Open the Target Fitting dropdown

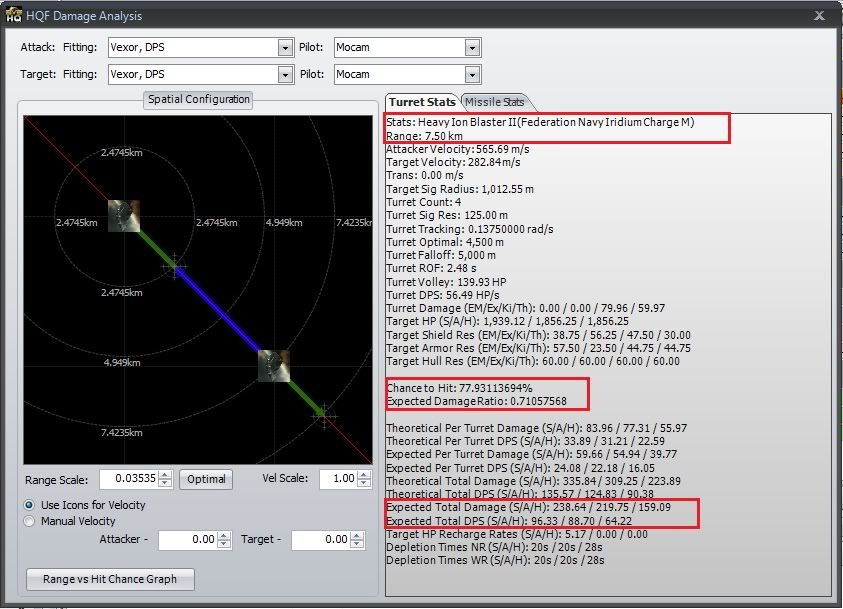tap(285, 75)
